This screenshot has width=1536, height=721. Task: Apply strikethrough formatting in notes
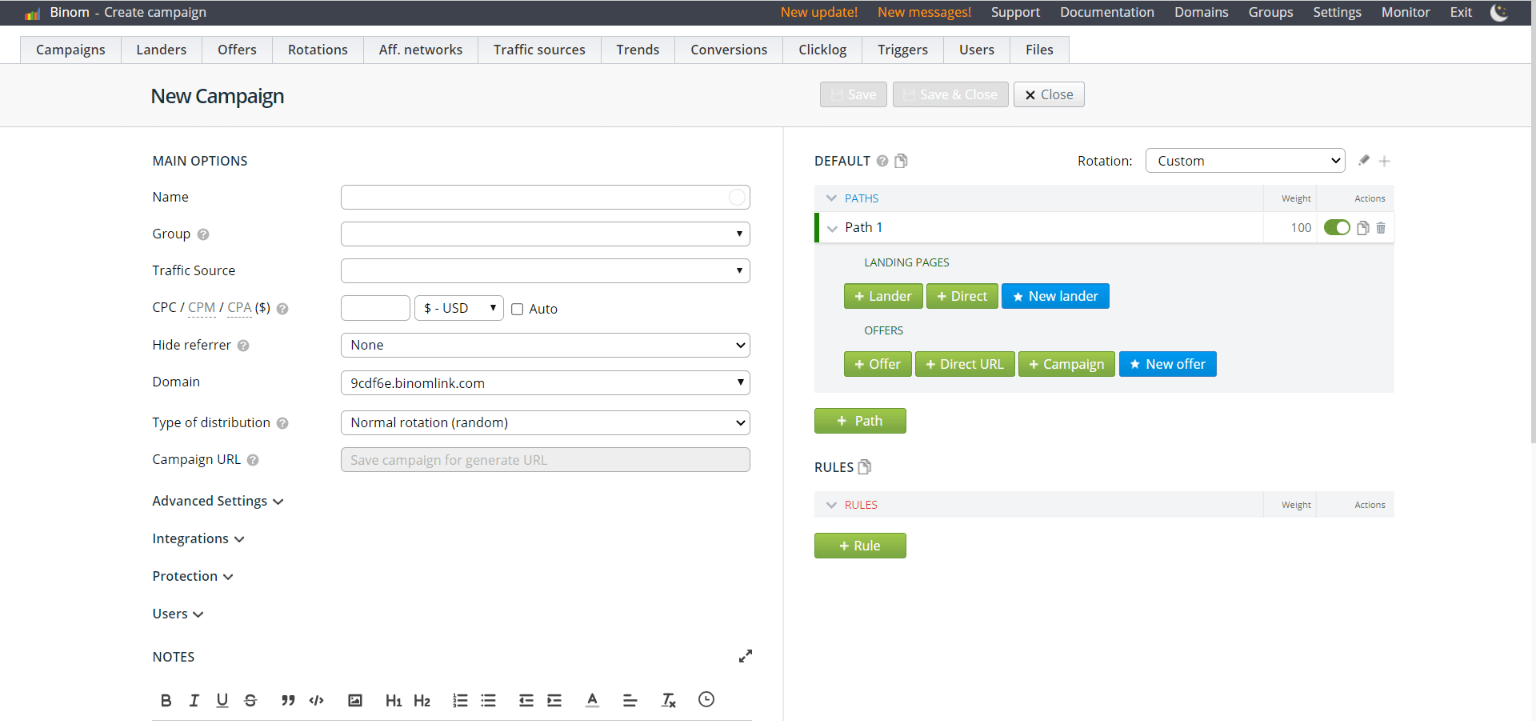250,700
